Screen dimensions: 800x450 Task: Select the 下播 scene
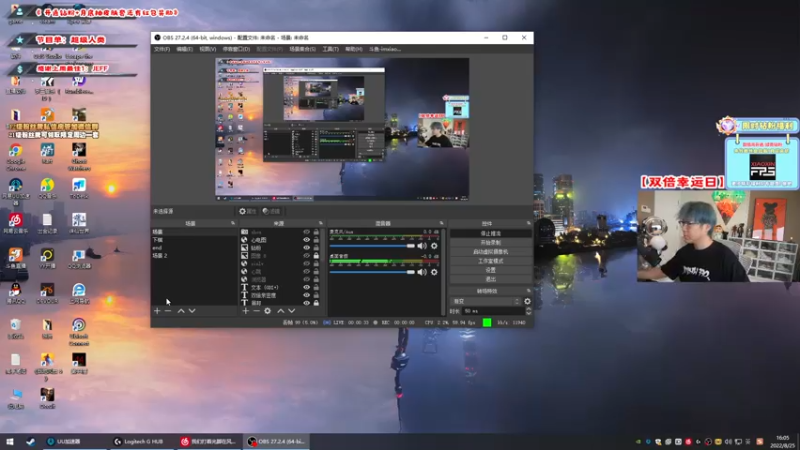coord(194,240)
